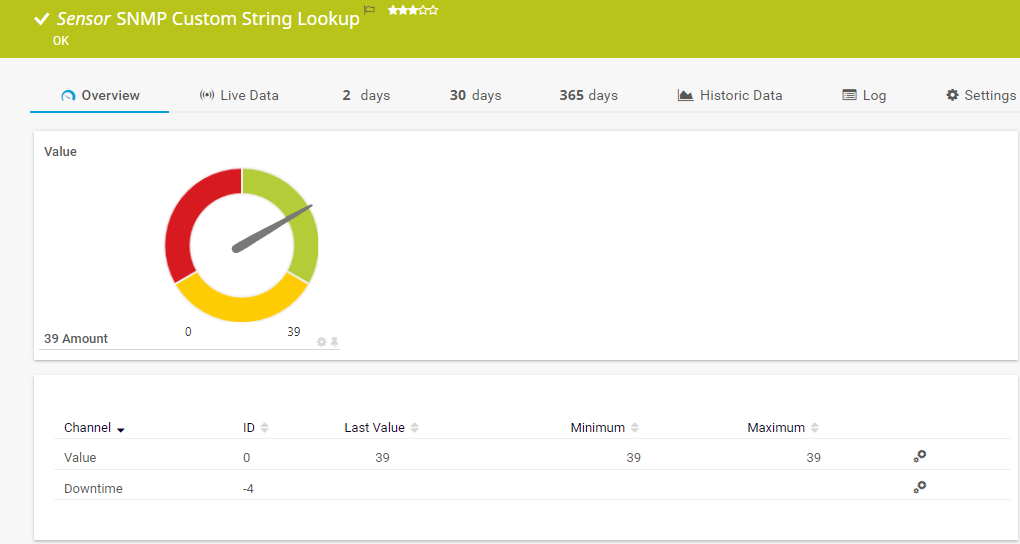The width and height of the screenshot is (1020, 544).
Task: Click the Downtime channel name
Action: 93,488
